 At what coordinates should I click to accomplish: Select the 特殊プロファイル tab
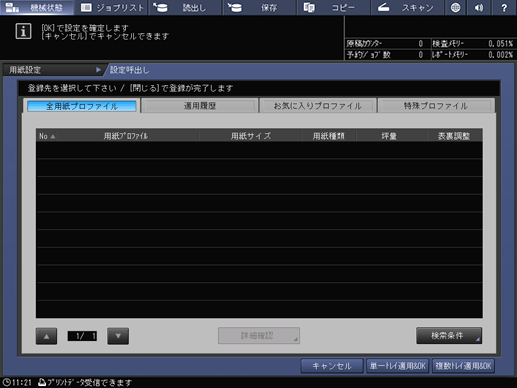pyautogui.click(x=436, y=106)
